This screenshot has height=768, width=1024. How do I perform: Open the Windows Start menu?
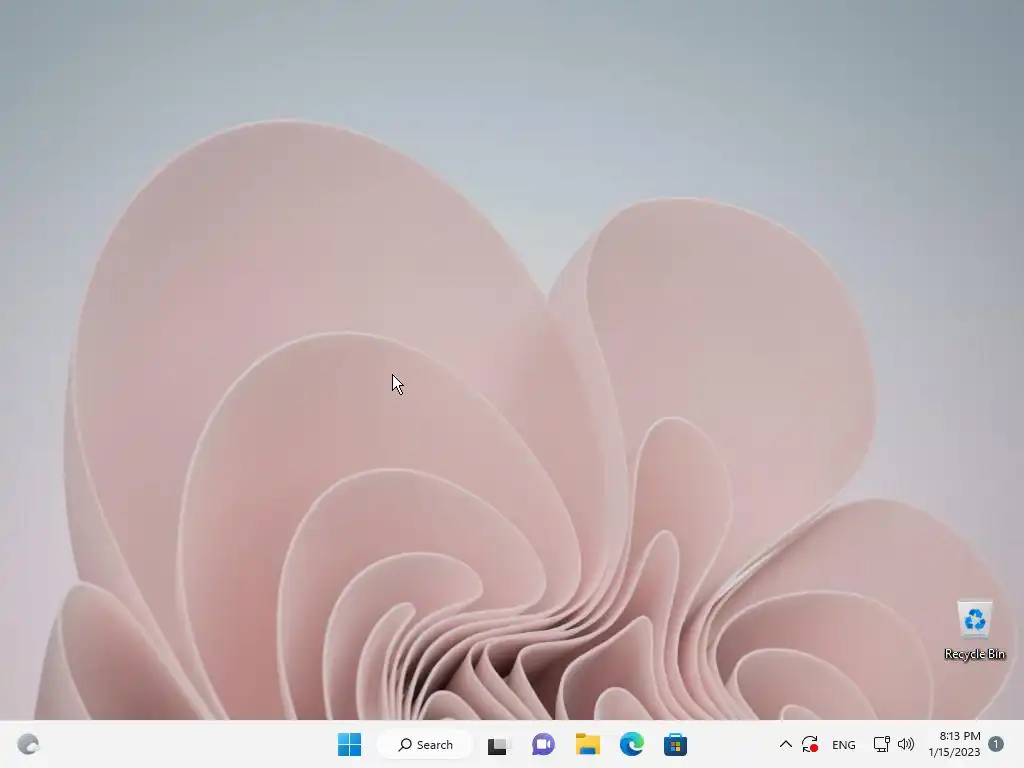tap(349, 744)
